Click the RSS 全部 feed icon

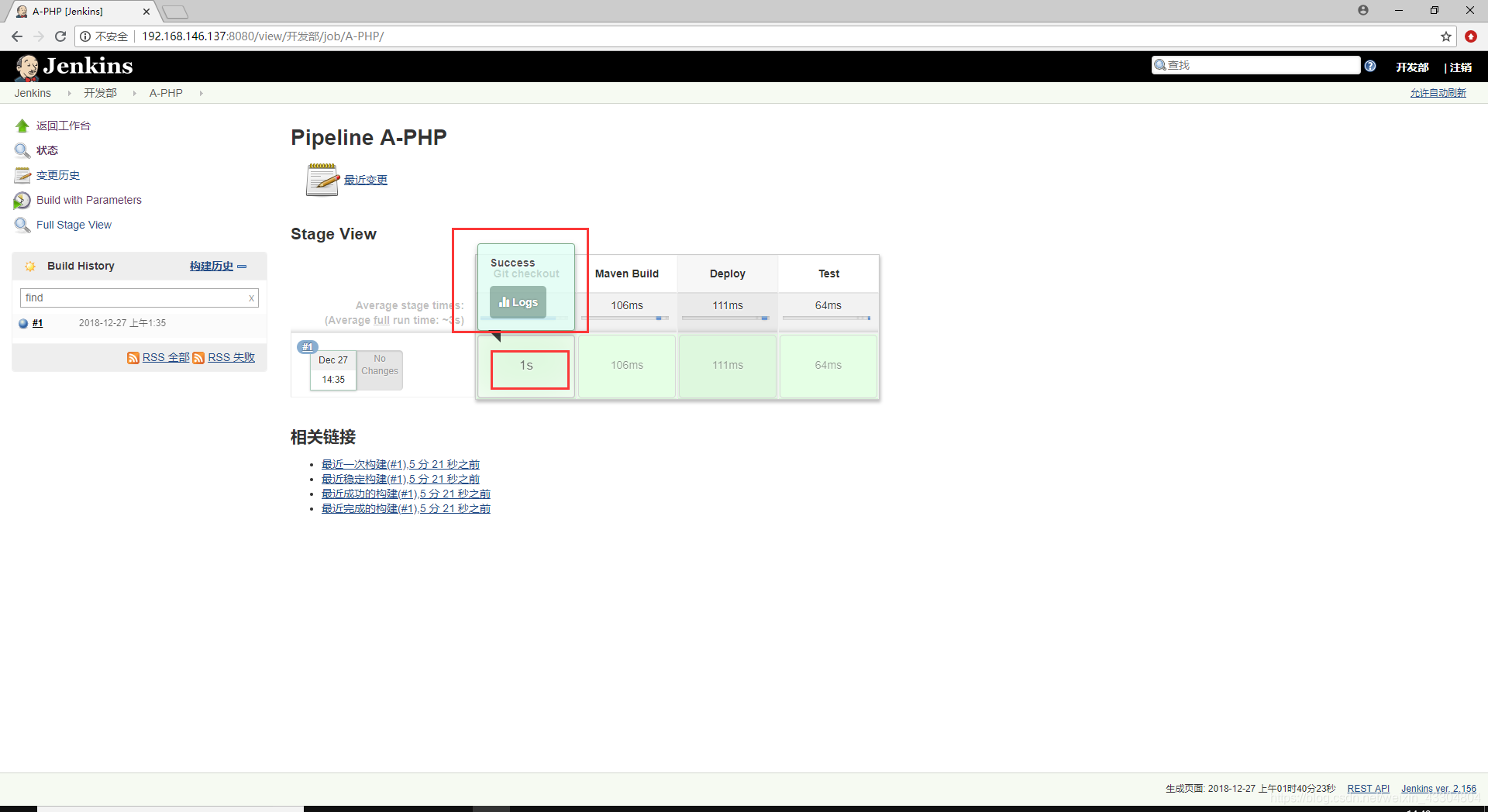click(x=133, y=357)
